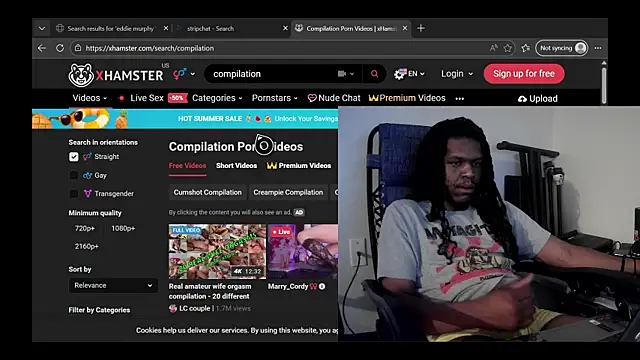Select the 2160p+ minimum quality option
Screen dimensions: 640x360
coord(87,247)
